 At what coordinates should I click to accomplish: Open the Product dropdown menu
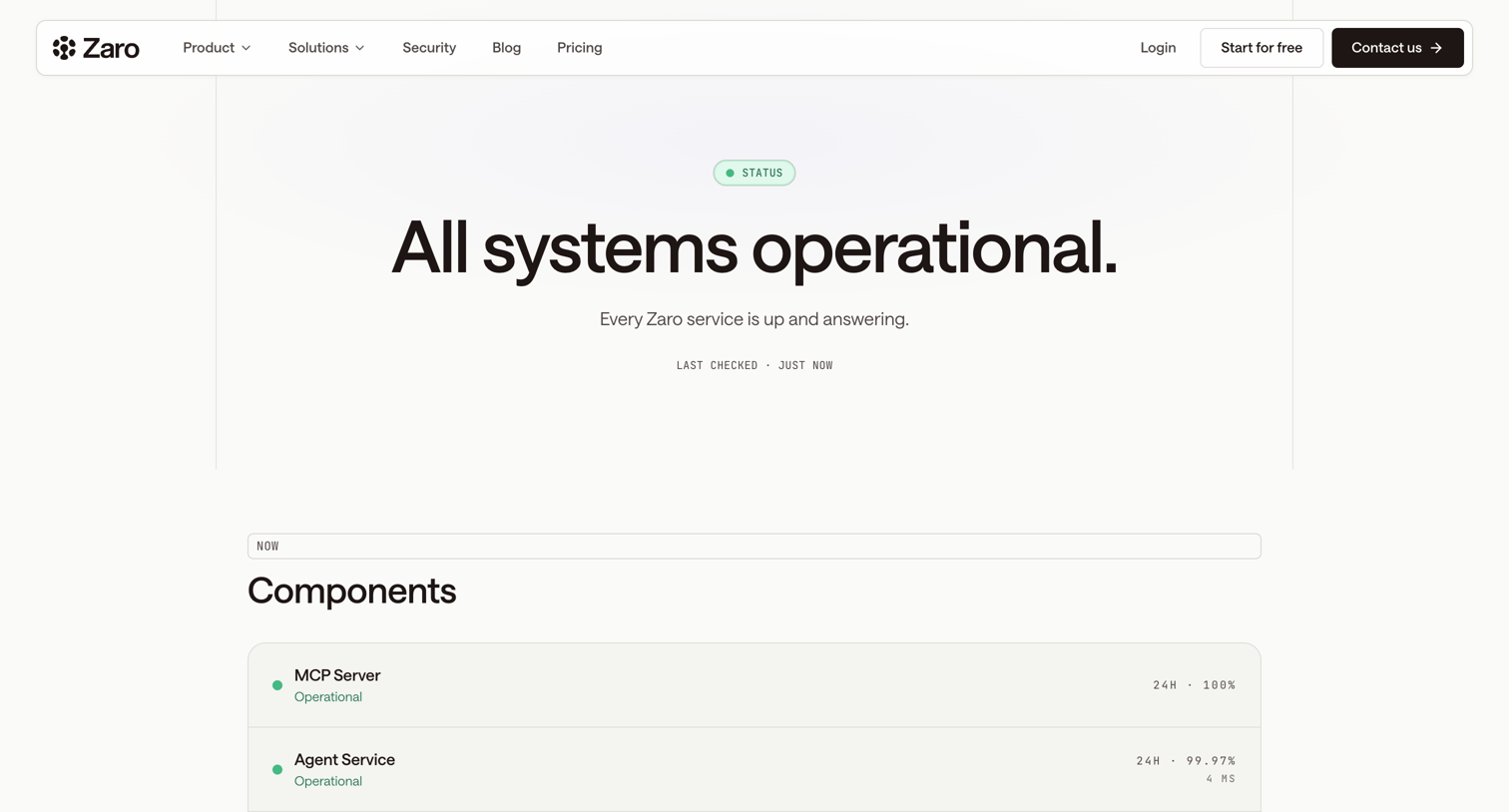pos(217,48)
